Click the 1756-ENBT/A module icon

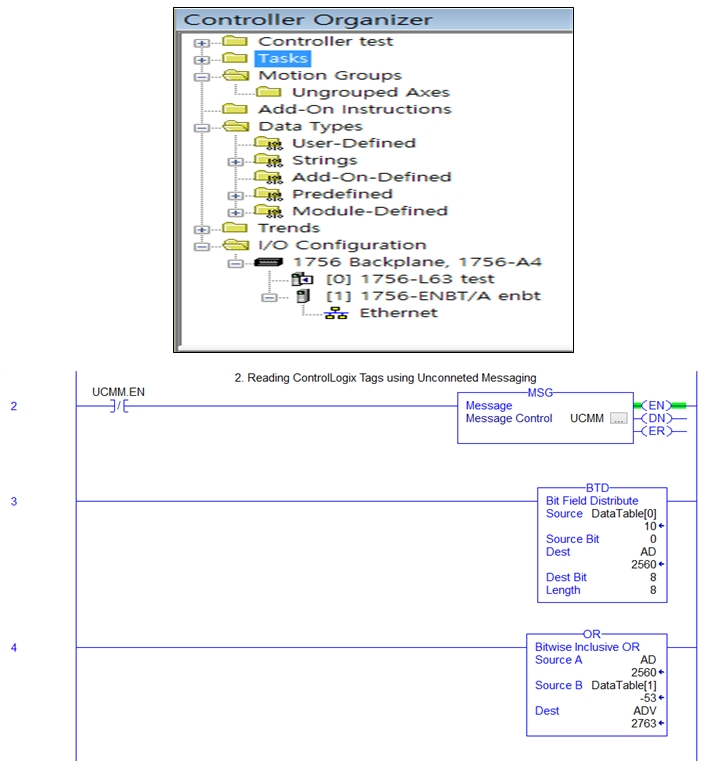coord(303,296)
